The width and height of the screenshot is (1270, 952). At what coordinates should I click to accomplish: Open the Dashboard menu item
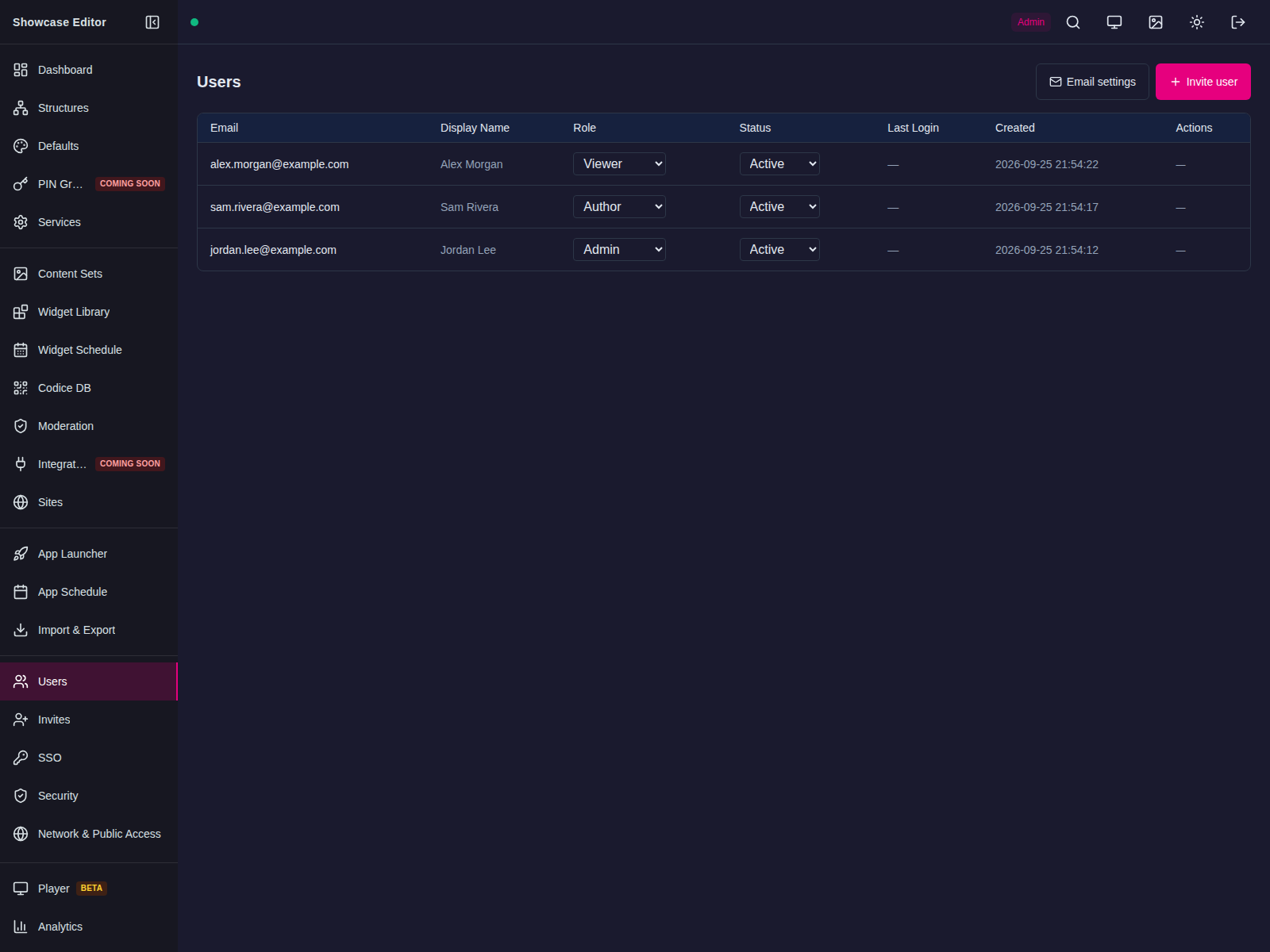coord(89,70)
